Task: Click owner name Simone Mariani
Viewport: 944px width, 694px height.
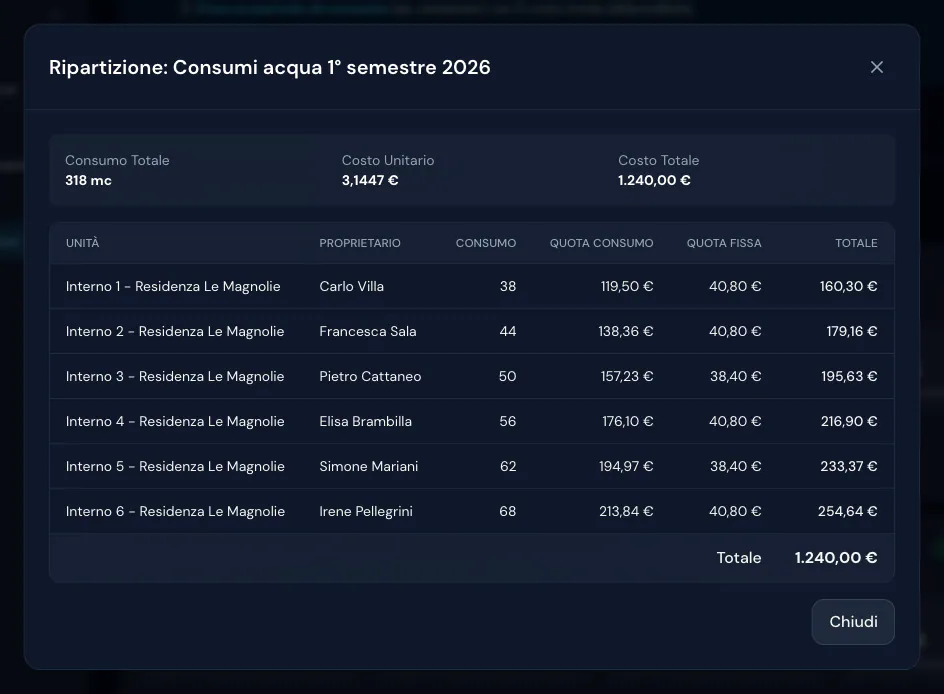Action: [368, 466]
